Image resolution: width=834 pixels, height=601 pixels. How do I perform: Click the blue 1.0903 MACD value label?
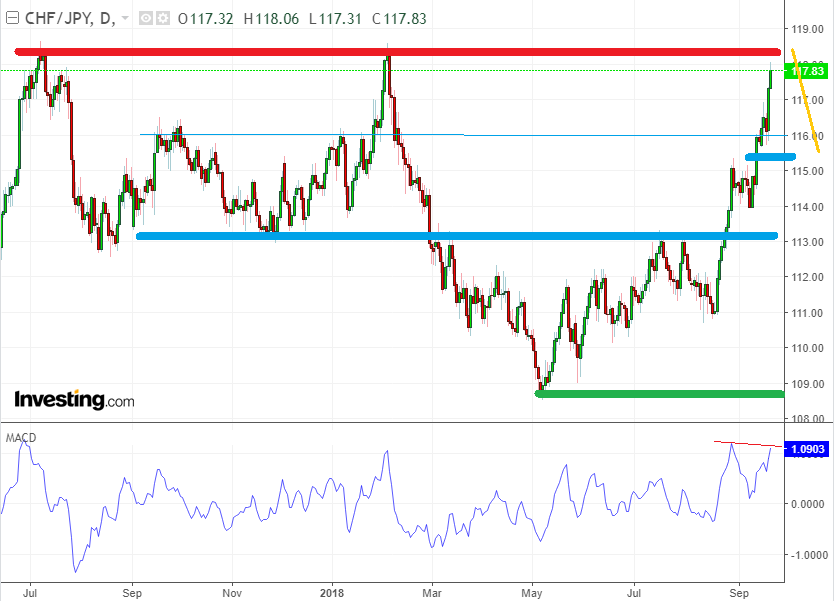tap(806, 449)
